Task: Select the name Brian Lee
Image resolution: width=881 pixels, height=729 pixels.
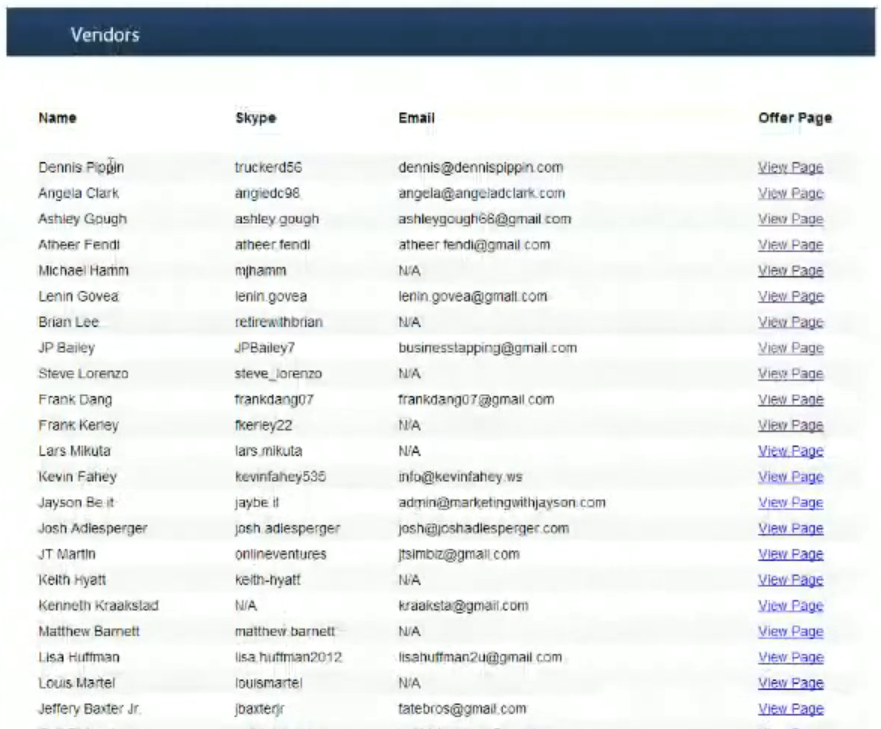Action: coord(68,322)
